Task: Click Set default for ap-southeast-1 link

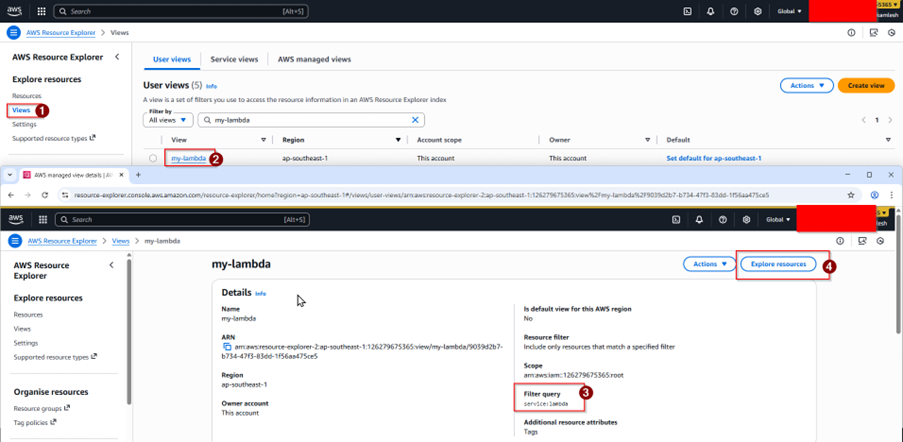Action: coord(714,158)
